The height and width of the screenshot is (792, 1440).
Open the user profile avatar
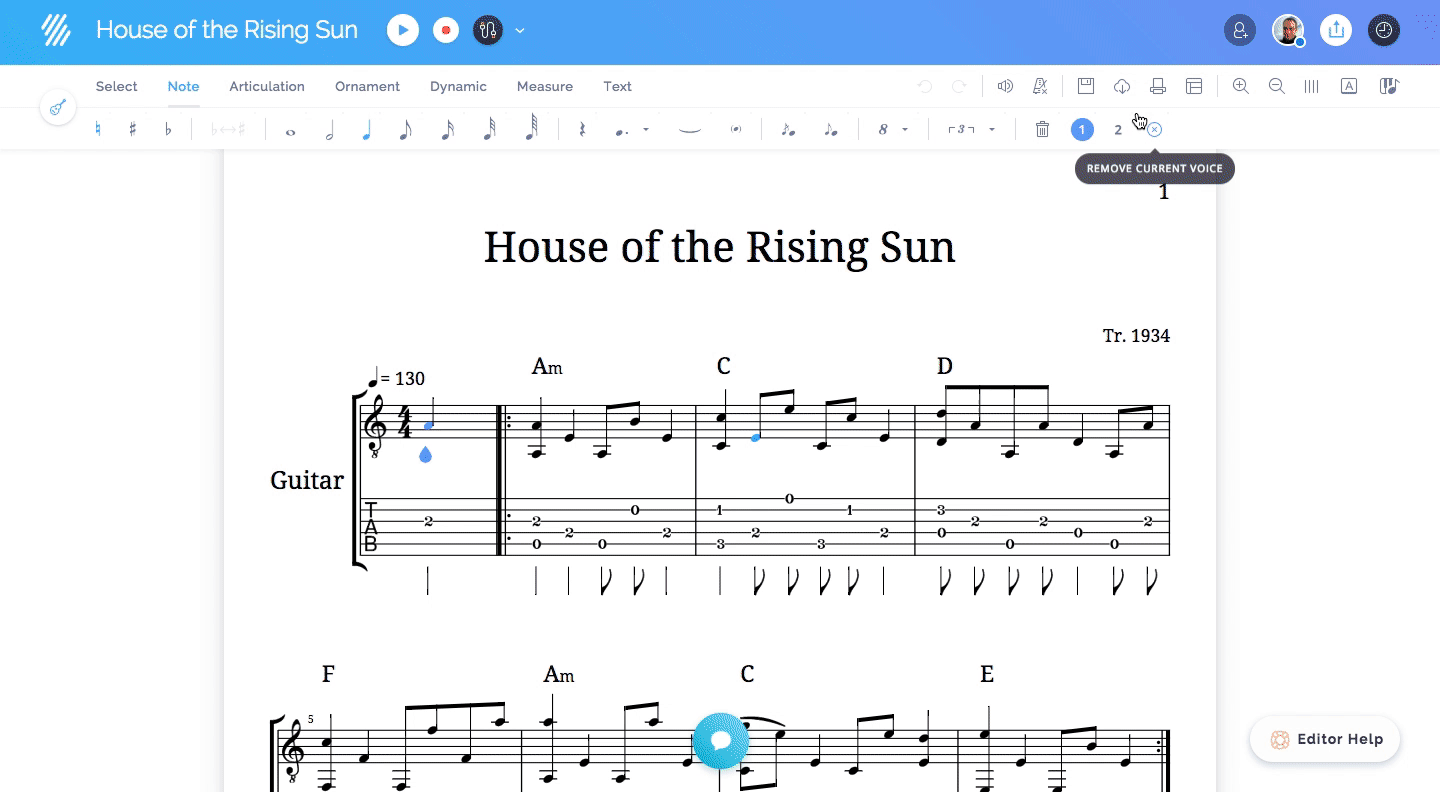pyautogui.click(x=1288, y=30)
